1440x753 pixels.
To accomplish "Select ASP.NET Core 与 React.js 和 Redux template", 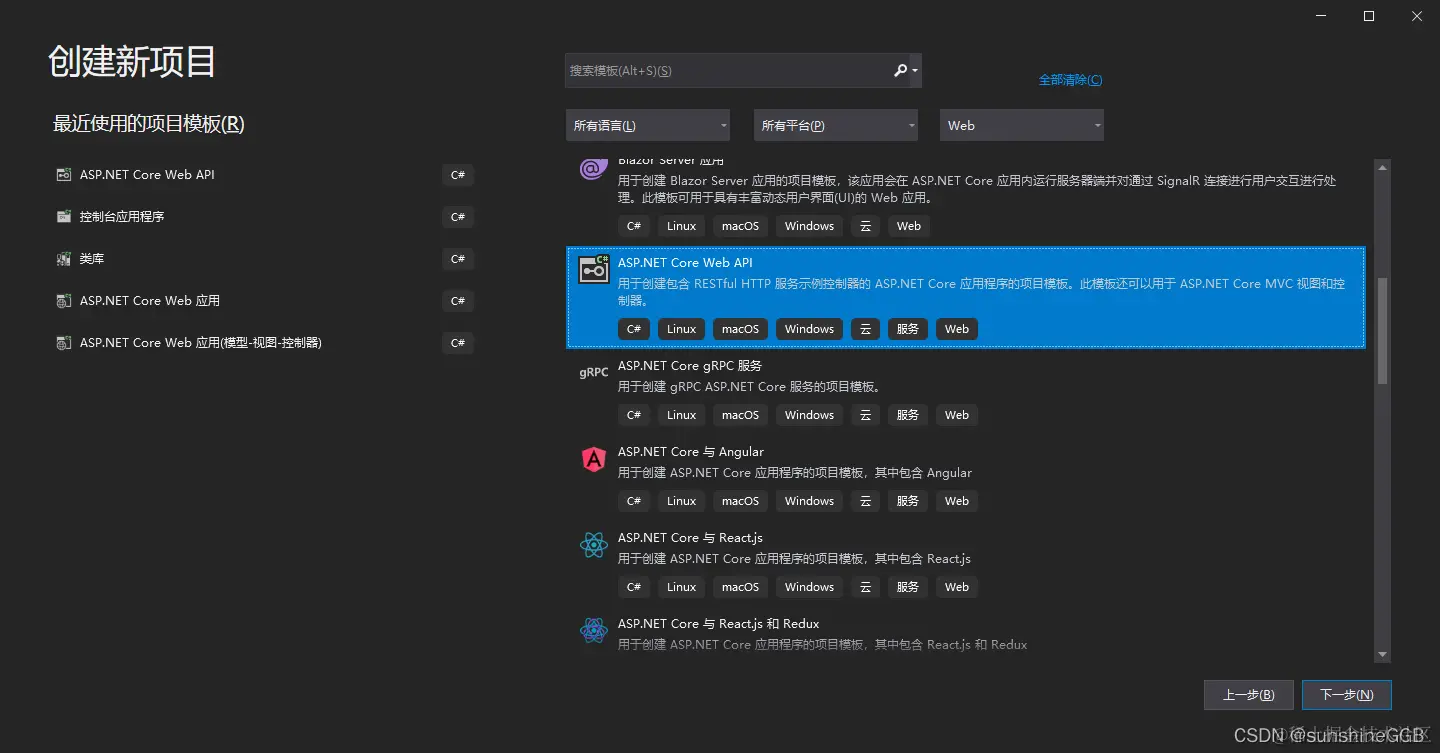I will 965,633.
